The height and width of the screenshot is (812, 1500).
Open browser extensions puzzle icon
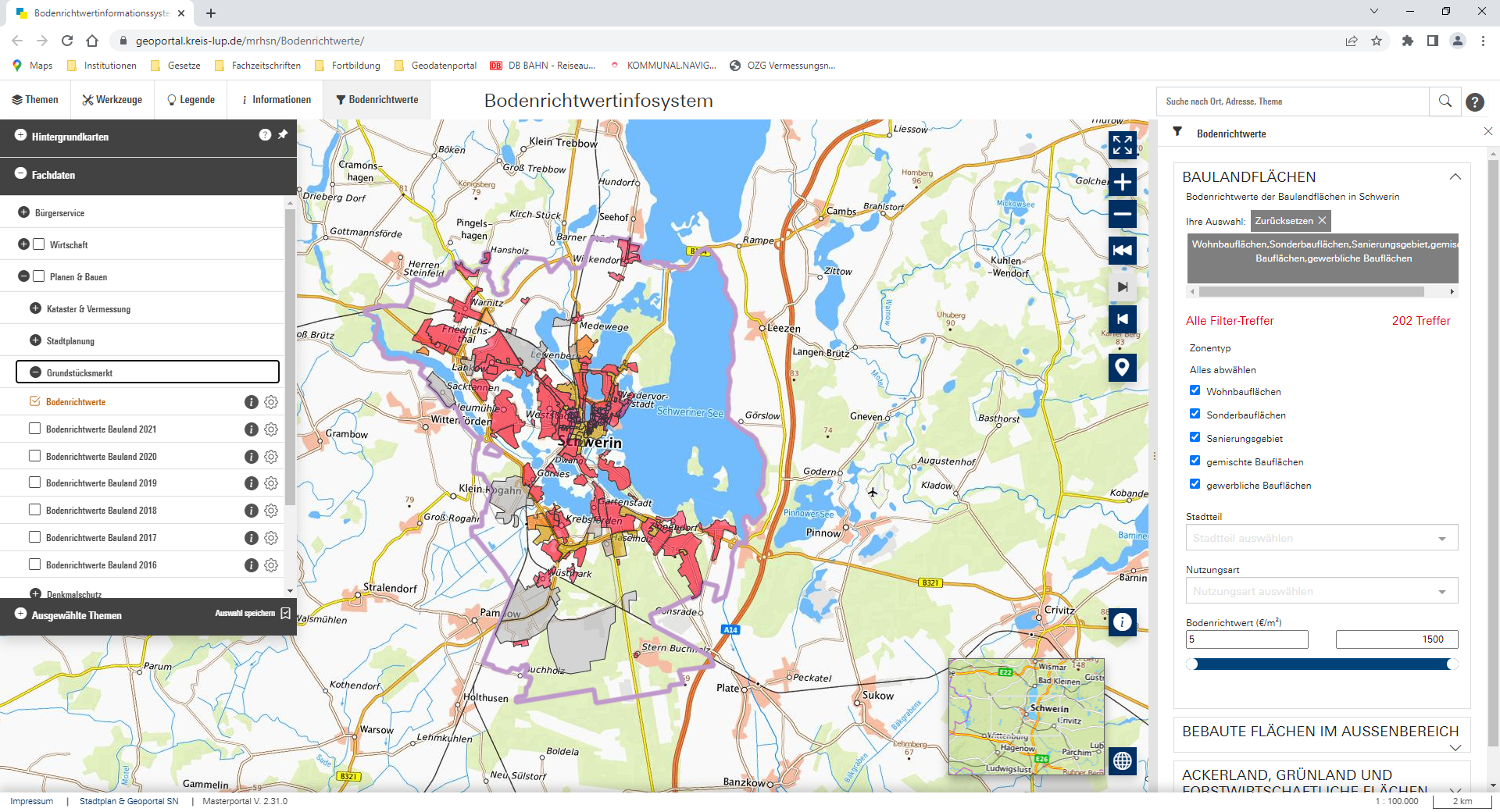(x=1408, y=41)
